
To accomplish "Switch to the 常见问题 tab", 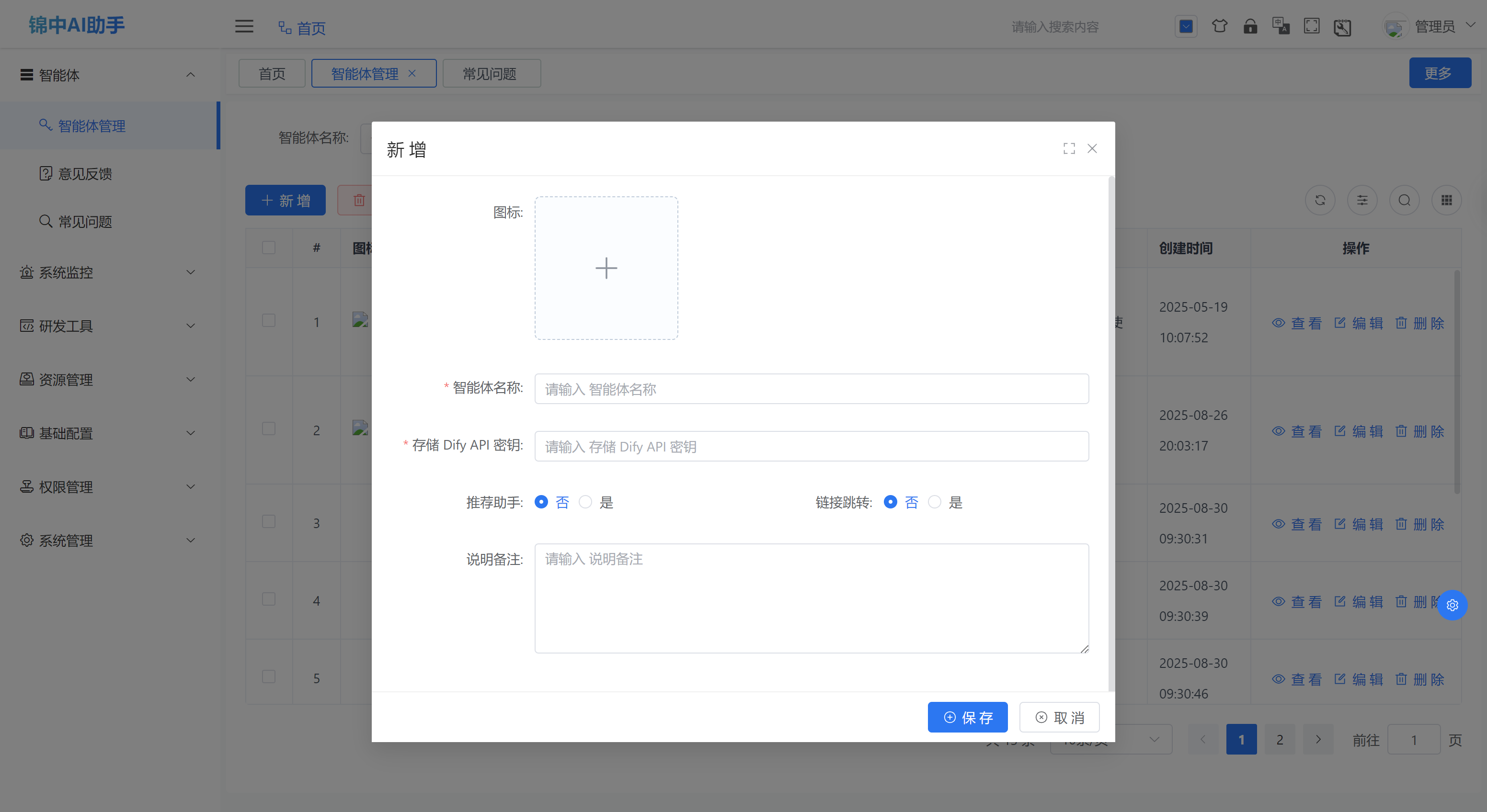I will pos(490,74).
